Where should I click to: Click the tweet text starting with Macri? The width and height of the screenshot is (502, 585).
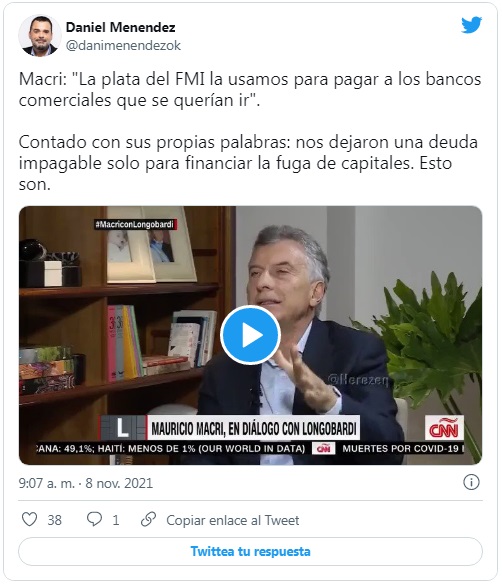[x=250, y=90]
